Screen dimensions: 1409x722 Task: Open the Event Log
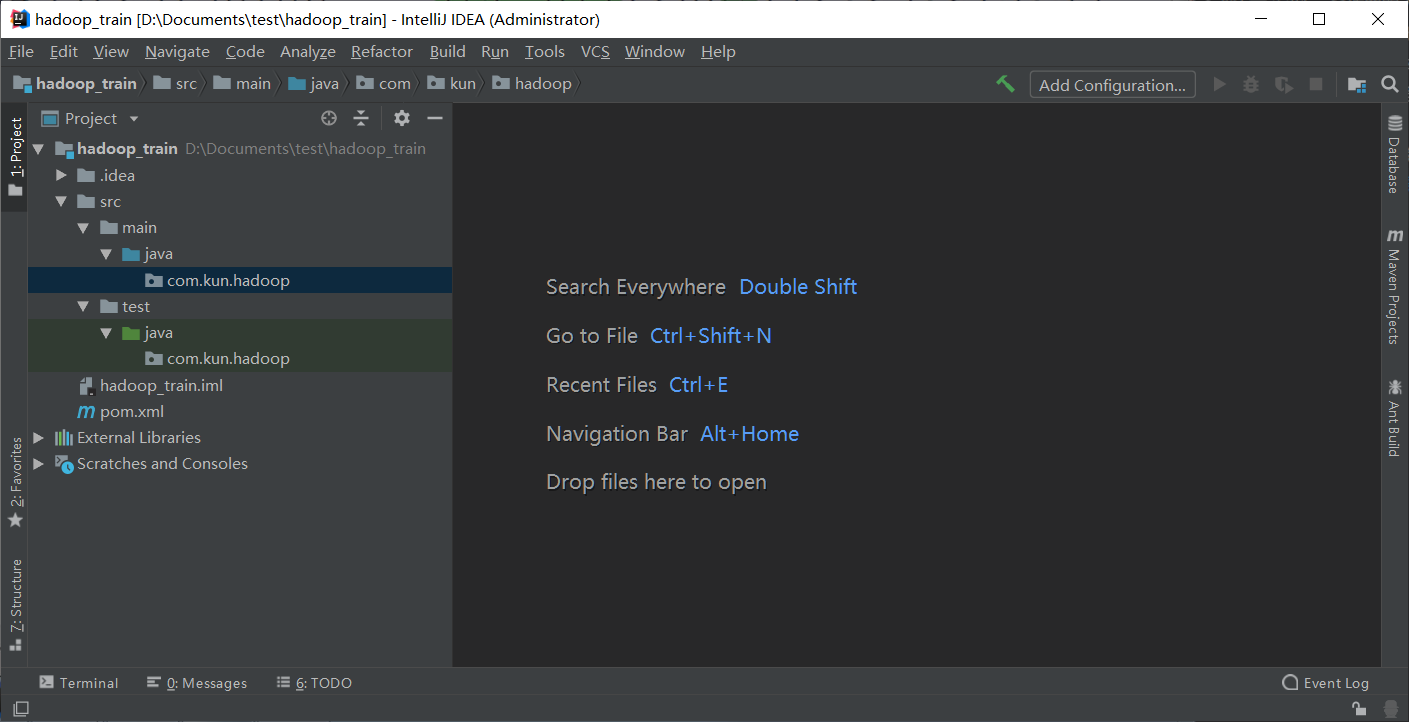tap(1325, 683)
